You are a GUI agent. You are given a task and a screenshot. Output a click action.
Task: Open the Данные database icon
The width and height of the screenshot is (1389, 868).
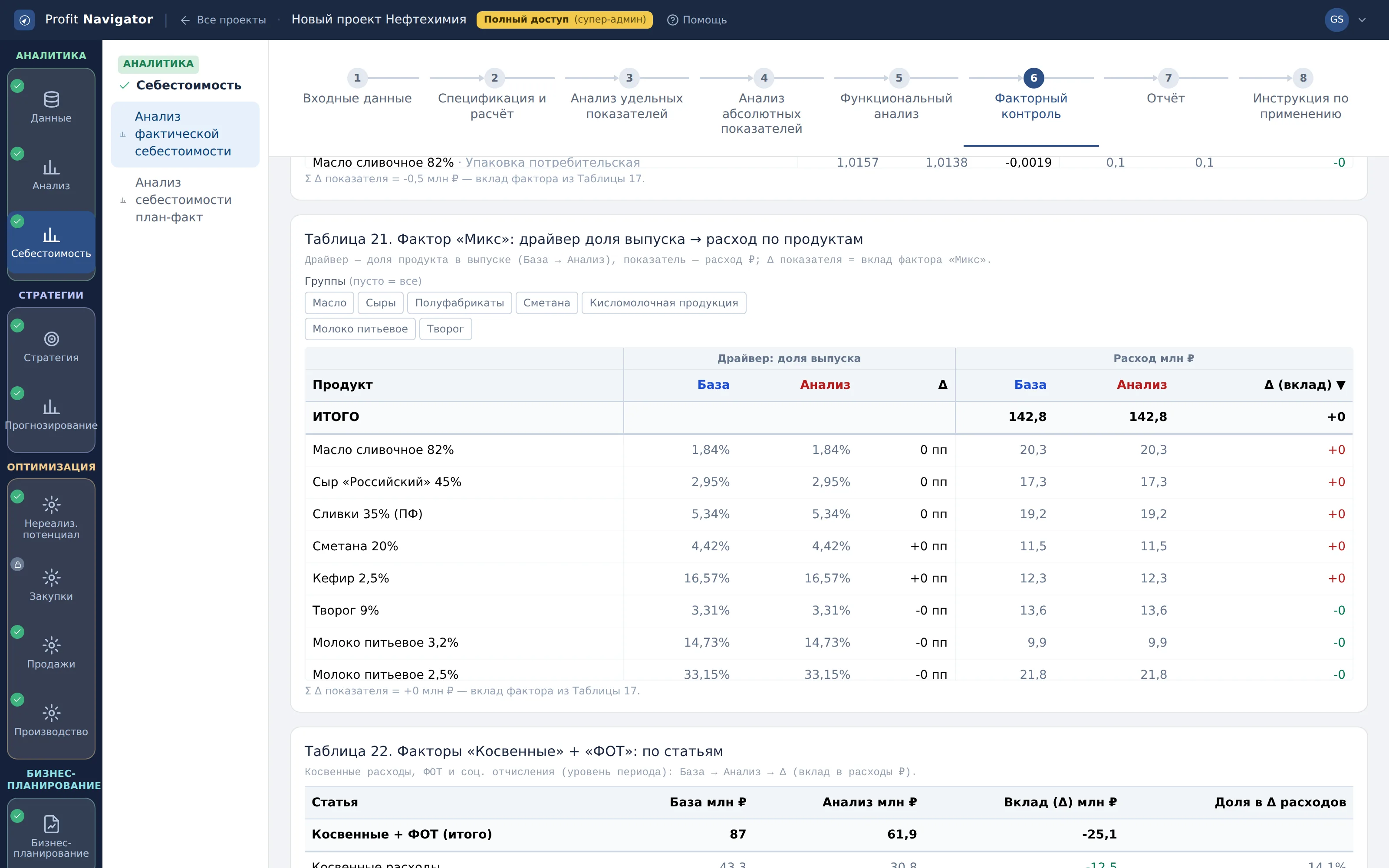pos(51,100)
